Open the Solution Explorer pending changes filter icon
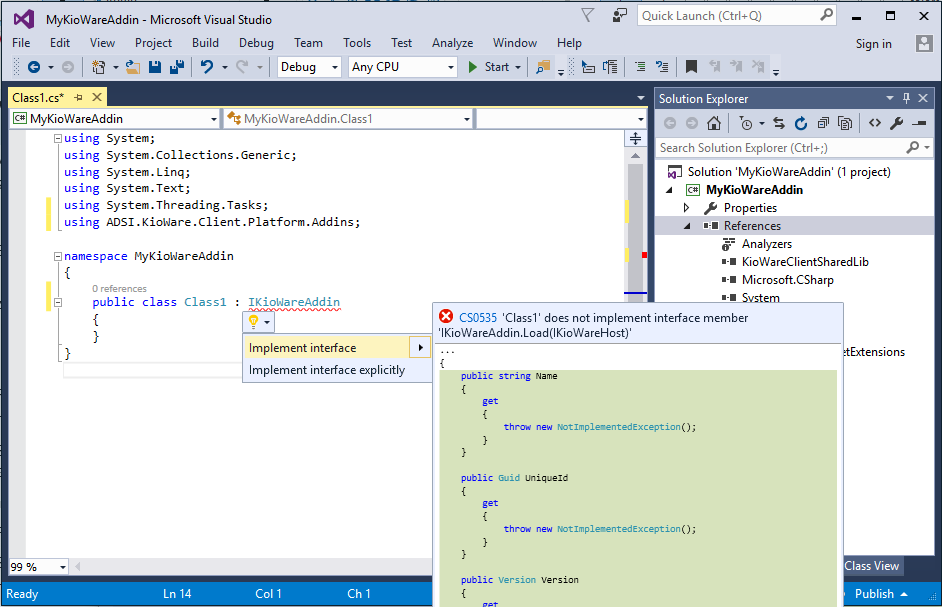Image resolution: width=942 pixels, height=607 pixels. [x=746, y=123]
